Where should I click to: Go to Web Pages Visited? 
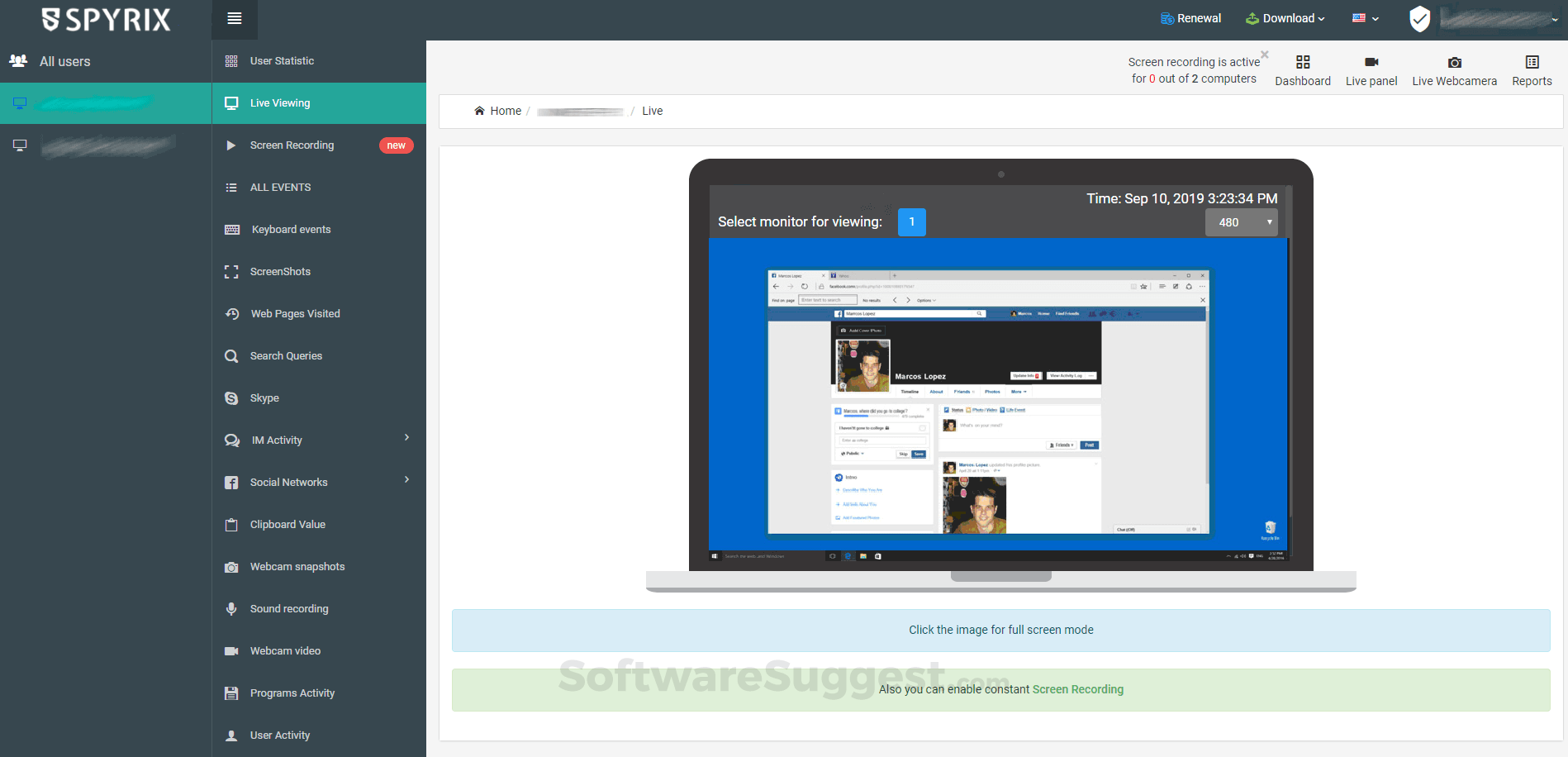(x=295, y=314)
